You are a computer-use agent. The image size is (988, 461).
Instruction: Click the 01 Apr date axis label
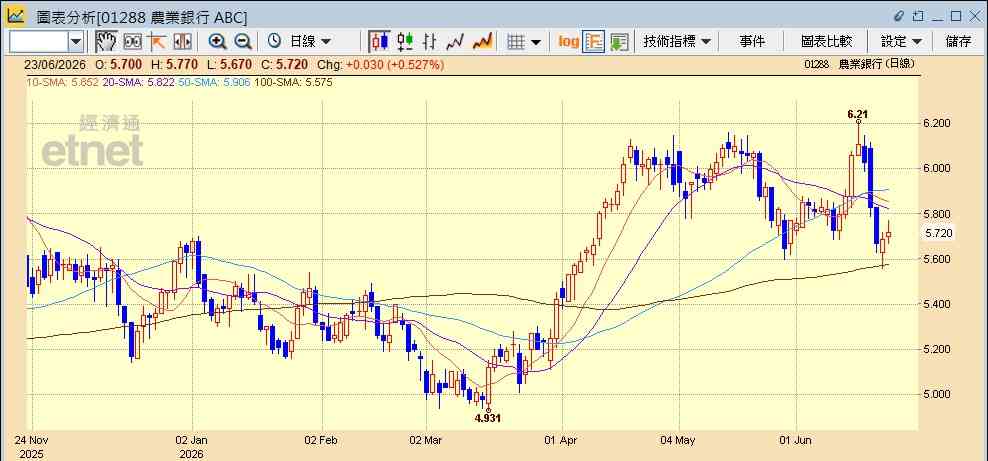[561, 440]
